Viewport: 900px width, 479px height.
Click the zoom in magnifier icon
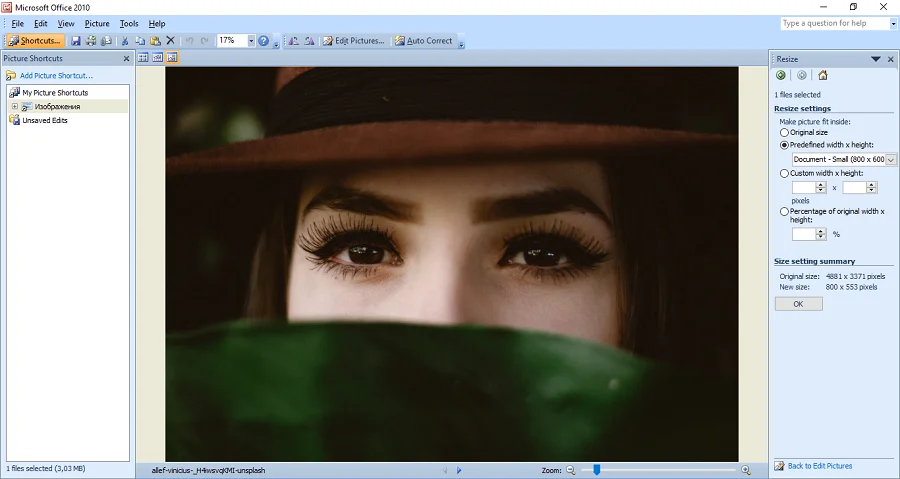coord(745,470)
